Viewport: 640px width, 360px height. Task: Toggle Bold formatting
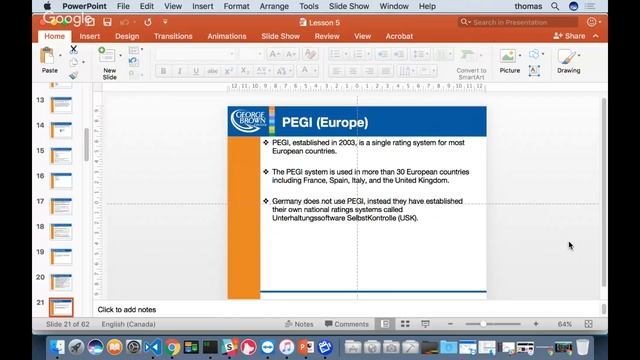tap(163, 71)
